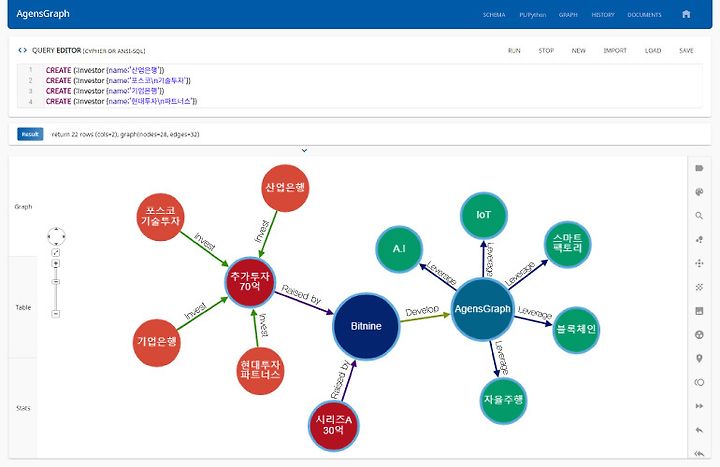Image resolution: width=720 pixels, height=467 pixels.
Task: Switch to the Stats view tab
Action: [x=23, y=408]
